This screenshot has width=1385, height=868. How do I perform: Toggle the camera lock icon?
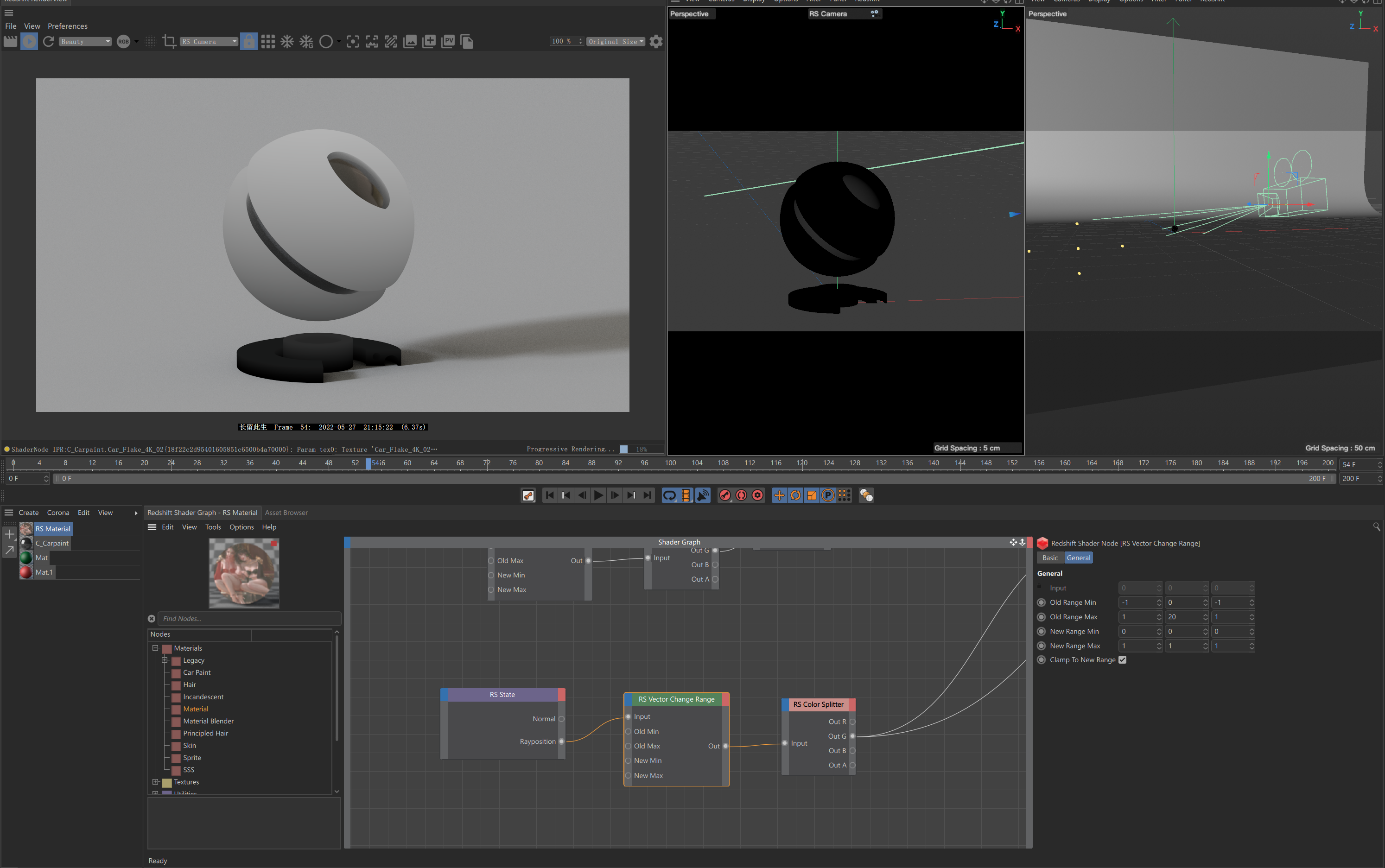248,41
